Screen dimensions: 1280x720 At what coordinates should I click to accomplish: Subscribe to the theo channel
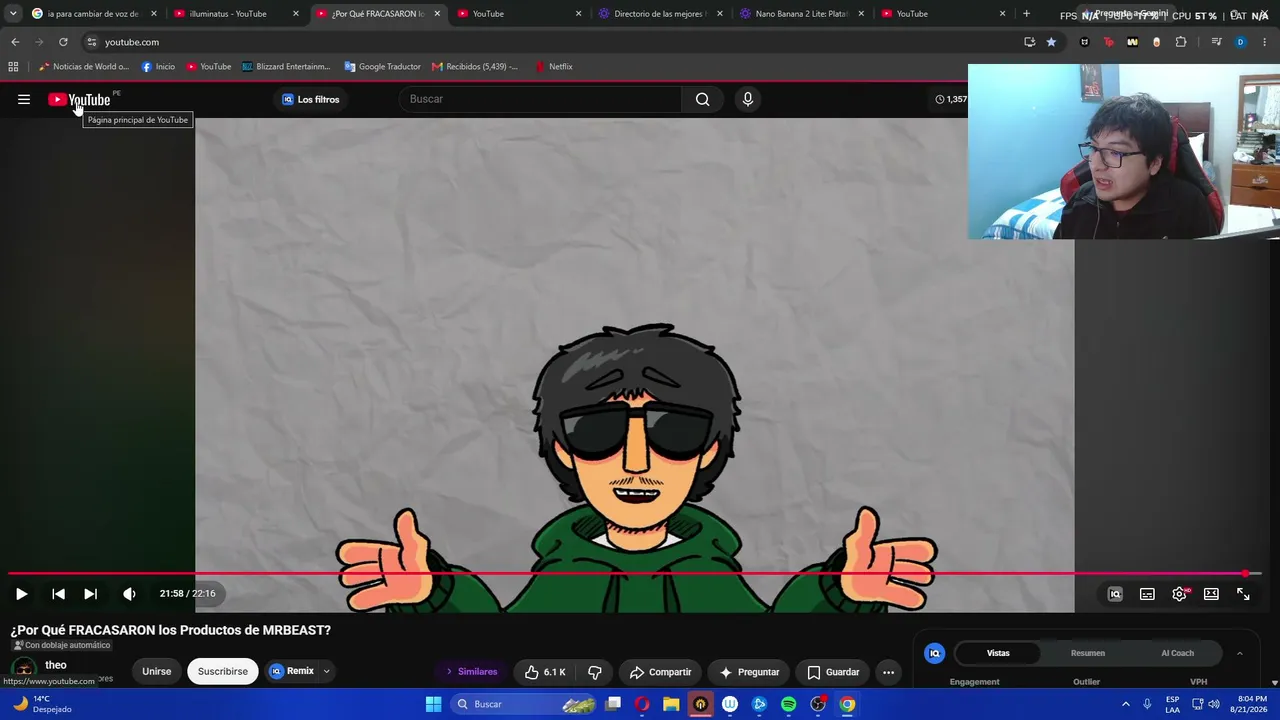coord(223,671)
